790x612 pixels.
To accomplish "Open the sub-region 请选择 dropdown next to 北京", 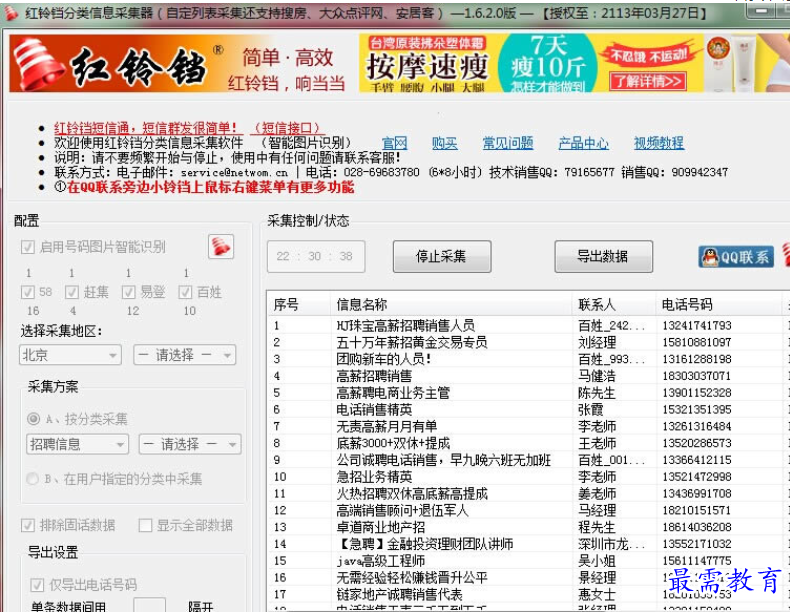I will [x=185, y=355].
